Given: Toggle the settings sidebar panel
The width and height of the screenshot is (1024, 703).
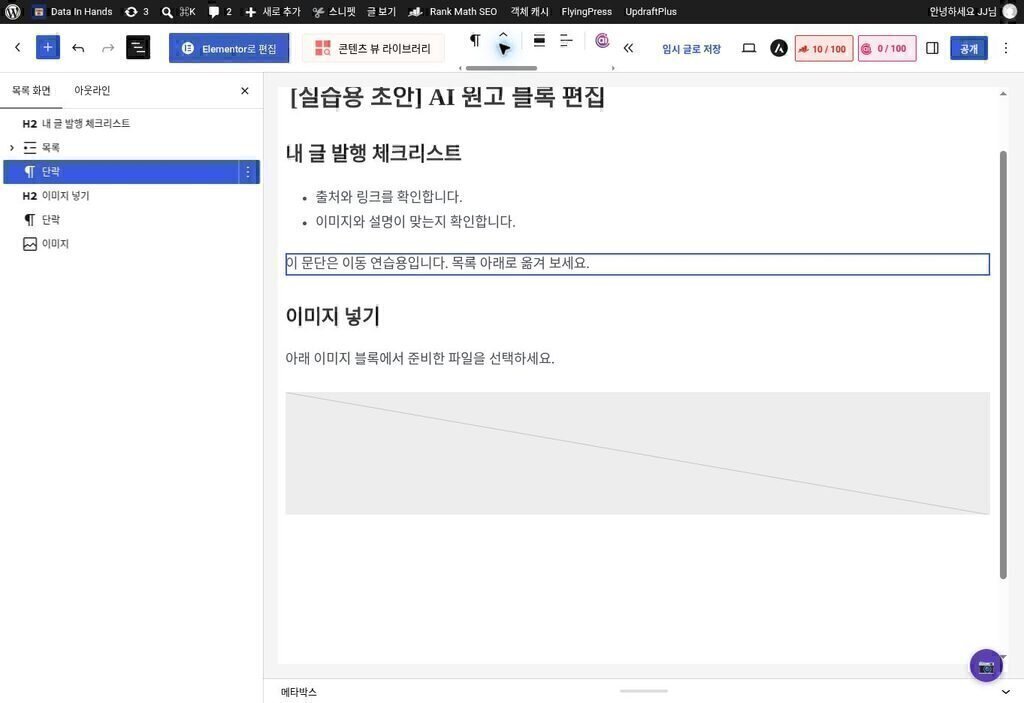Looking at the screenshot, I should [932, 48].
